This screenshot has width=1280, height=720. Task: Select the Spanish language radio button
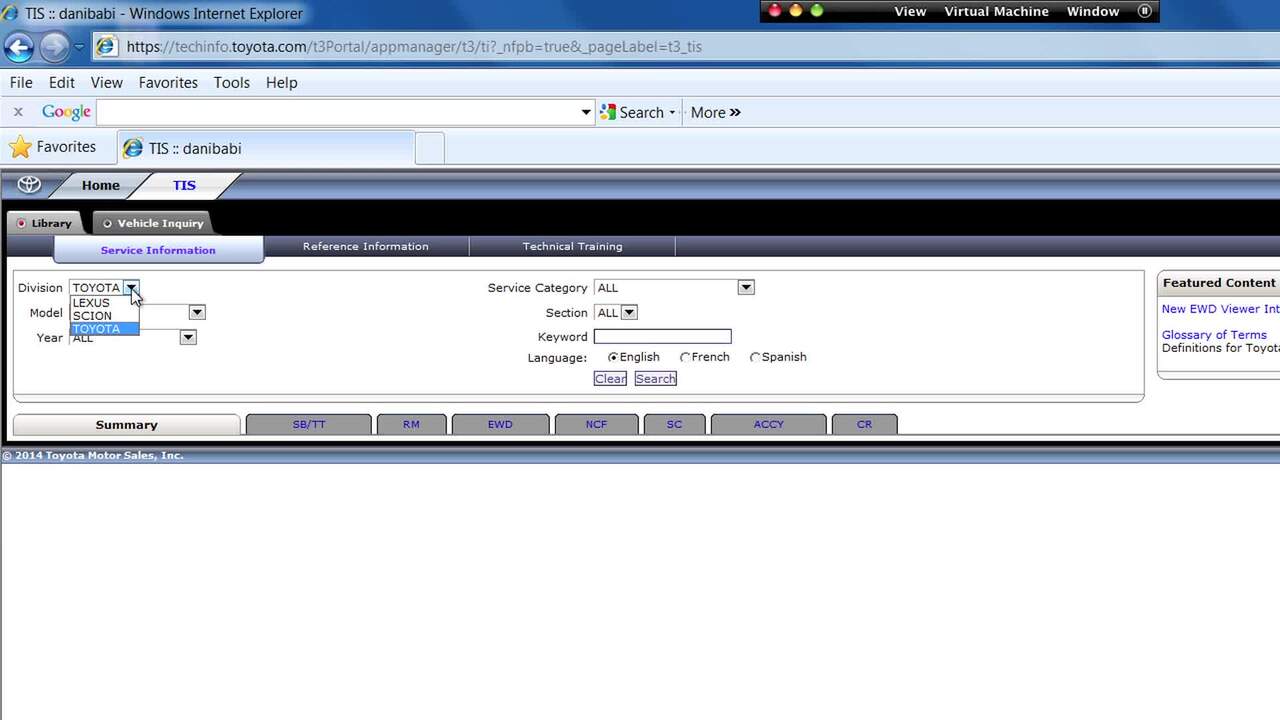(x=755, y=357)
